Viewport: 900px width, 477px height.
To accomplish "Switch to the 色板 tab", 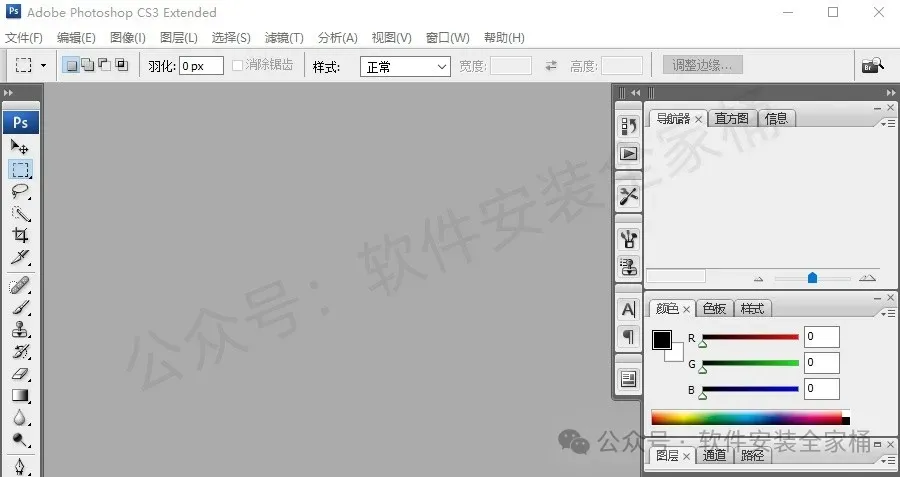I will pyautogui.click(x=714, y=308).
